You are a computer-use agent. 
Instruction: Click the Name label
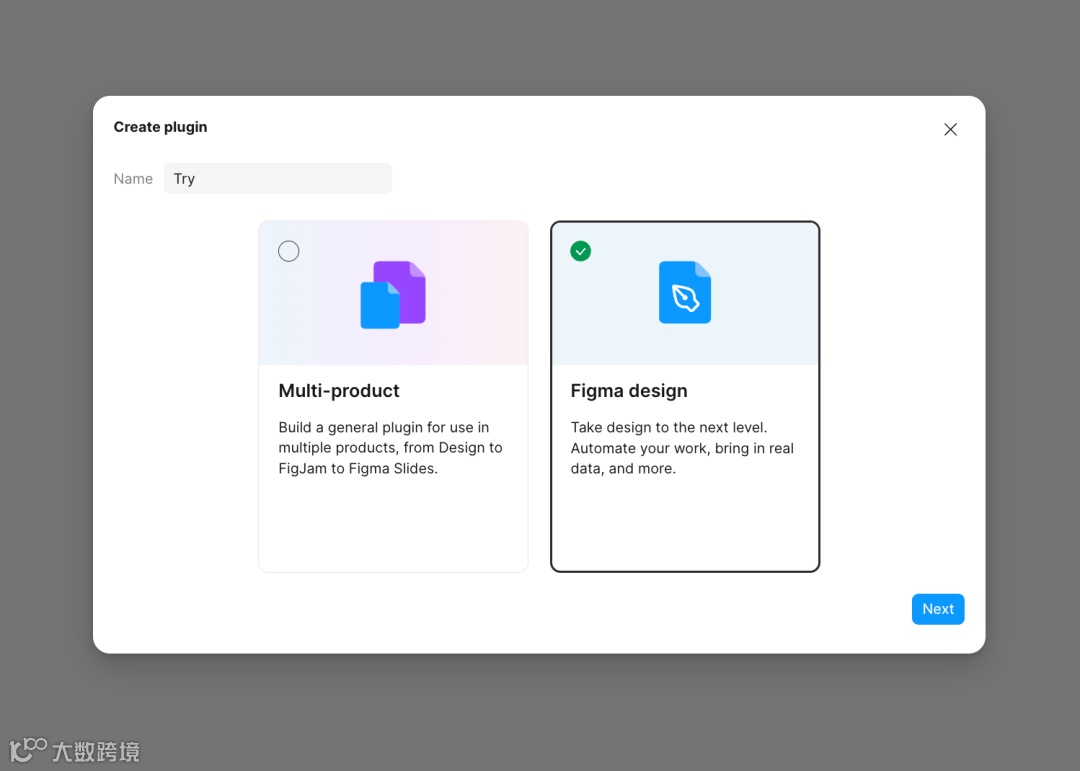pyautogui.click(x=133, y=178)
